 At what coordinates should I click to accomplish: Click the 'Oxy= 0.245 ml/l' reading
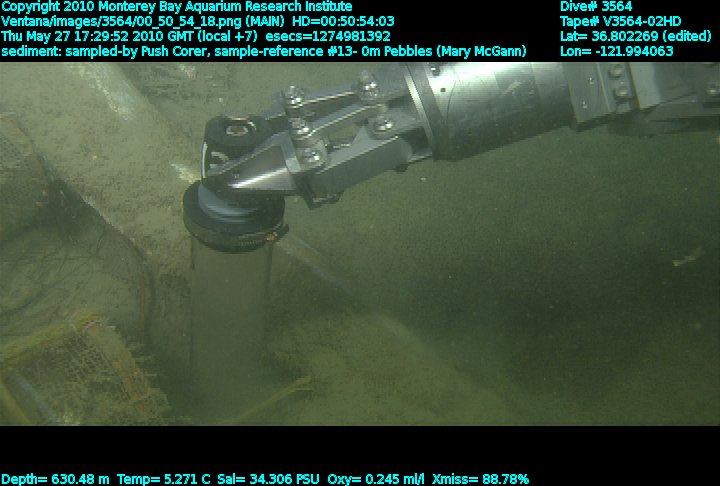pos(376,479)
